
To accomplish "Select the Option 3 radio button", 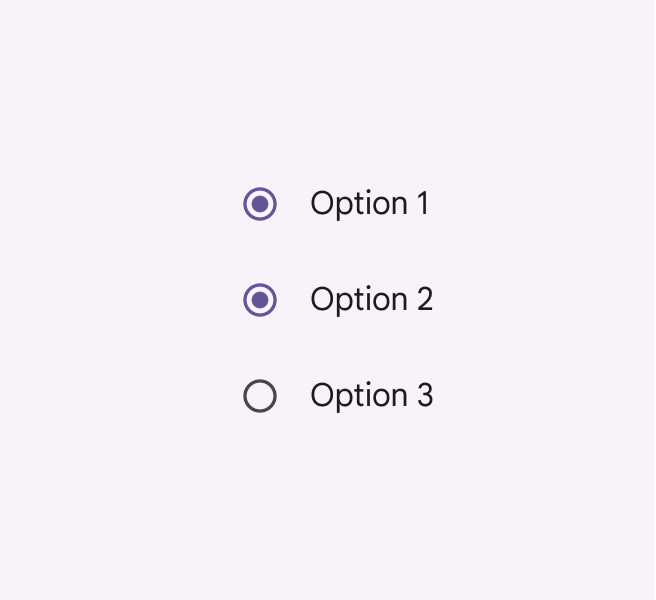I will coord(260,396).
